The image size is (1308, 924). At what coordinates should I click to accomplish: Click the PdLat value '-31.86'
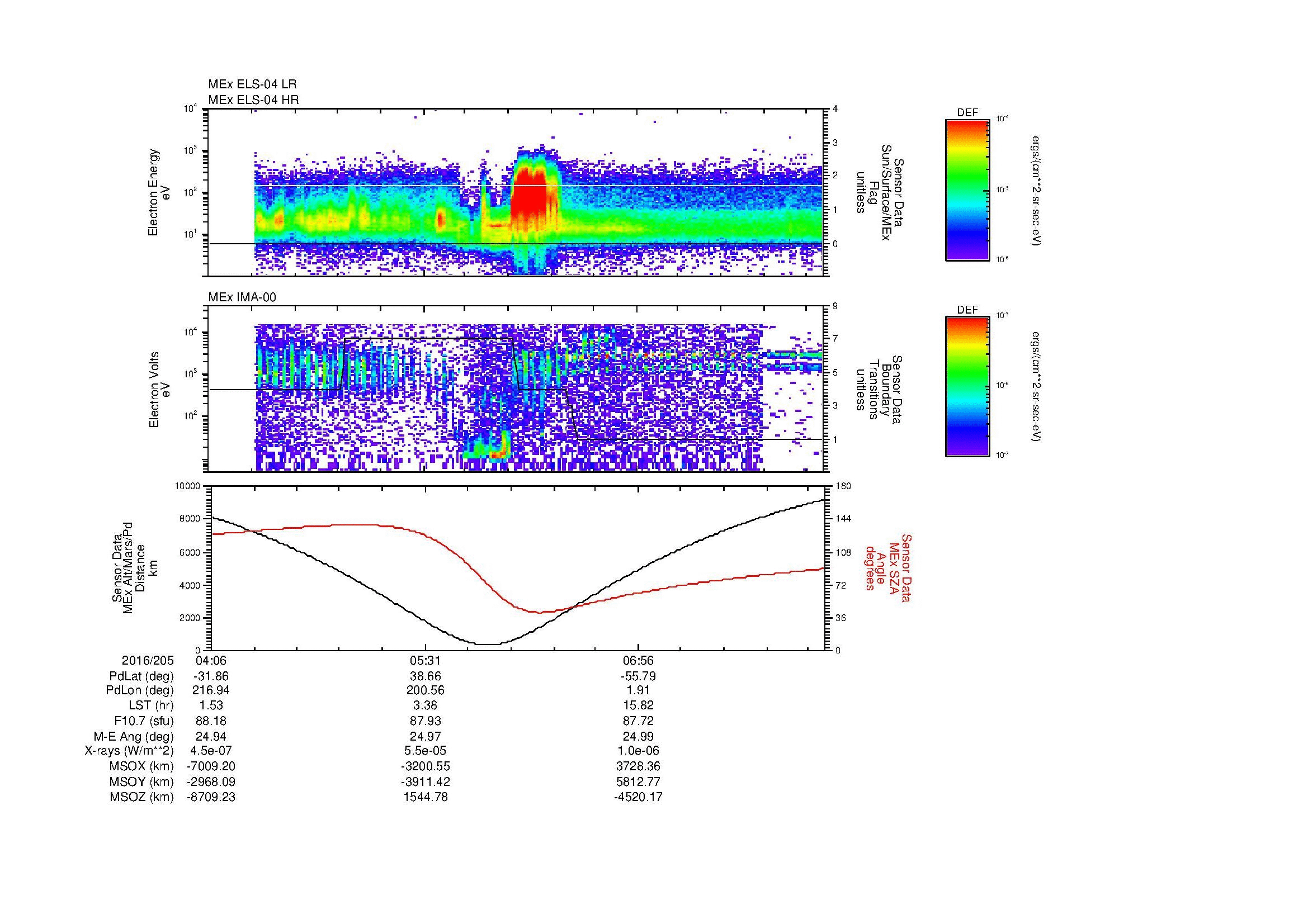point(211,676)
